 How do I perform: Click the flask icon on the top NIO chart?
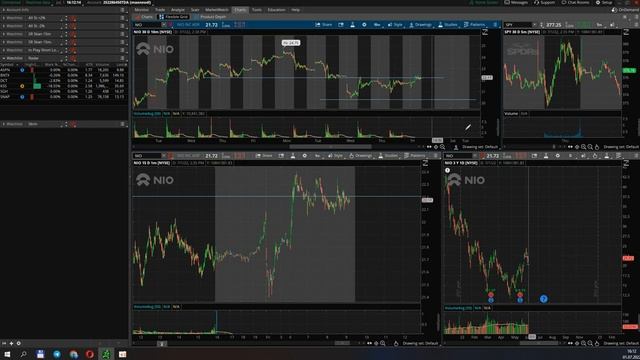point(353,25)
